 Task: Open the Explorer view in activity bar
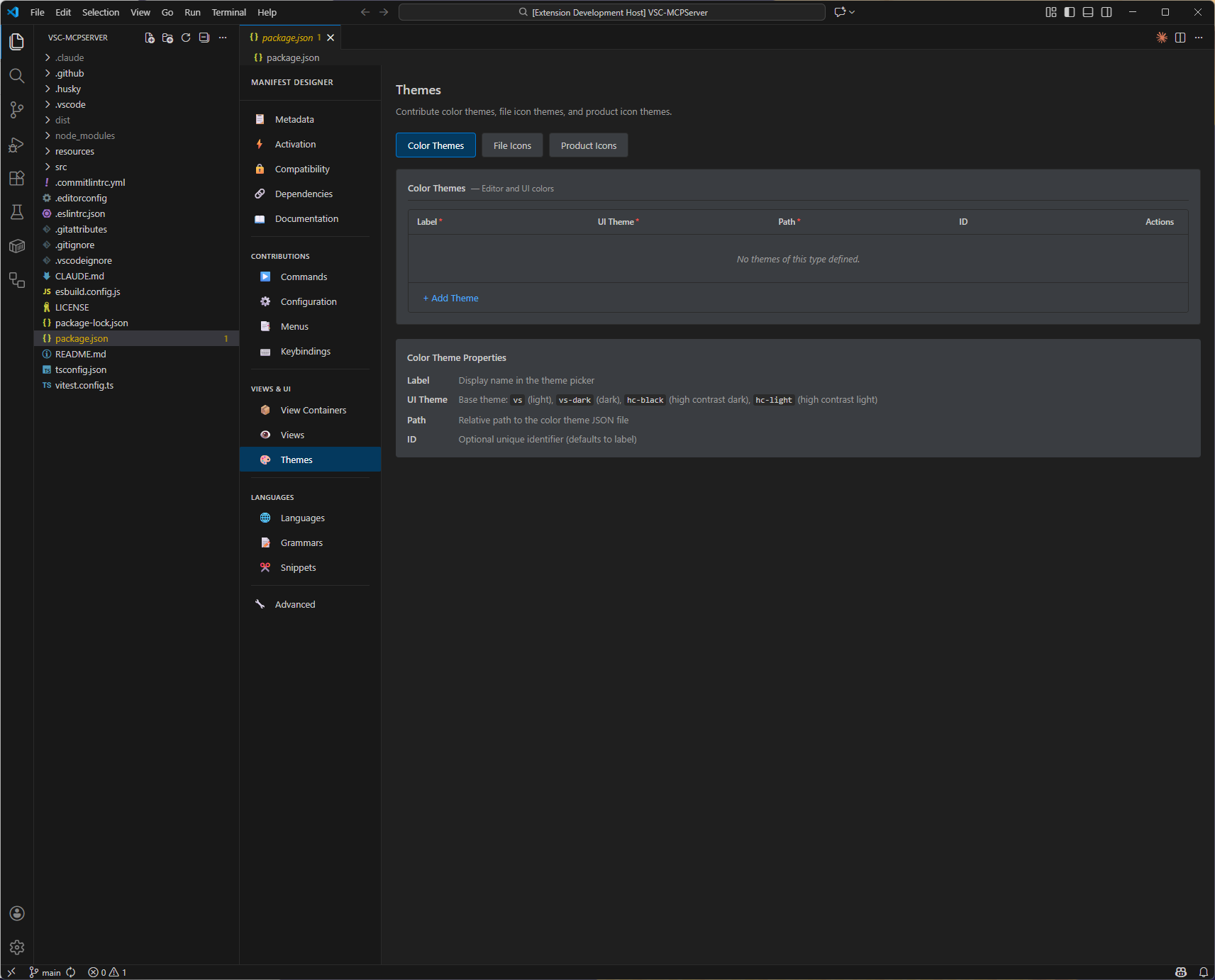(x=17, y=42)
